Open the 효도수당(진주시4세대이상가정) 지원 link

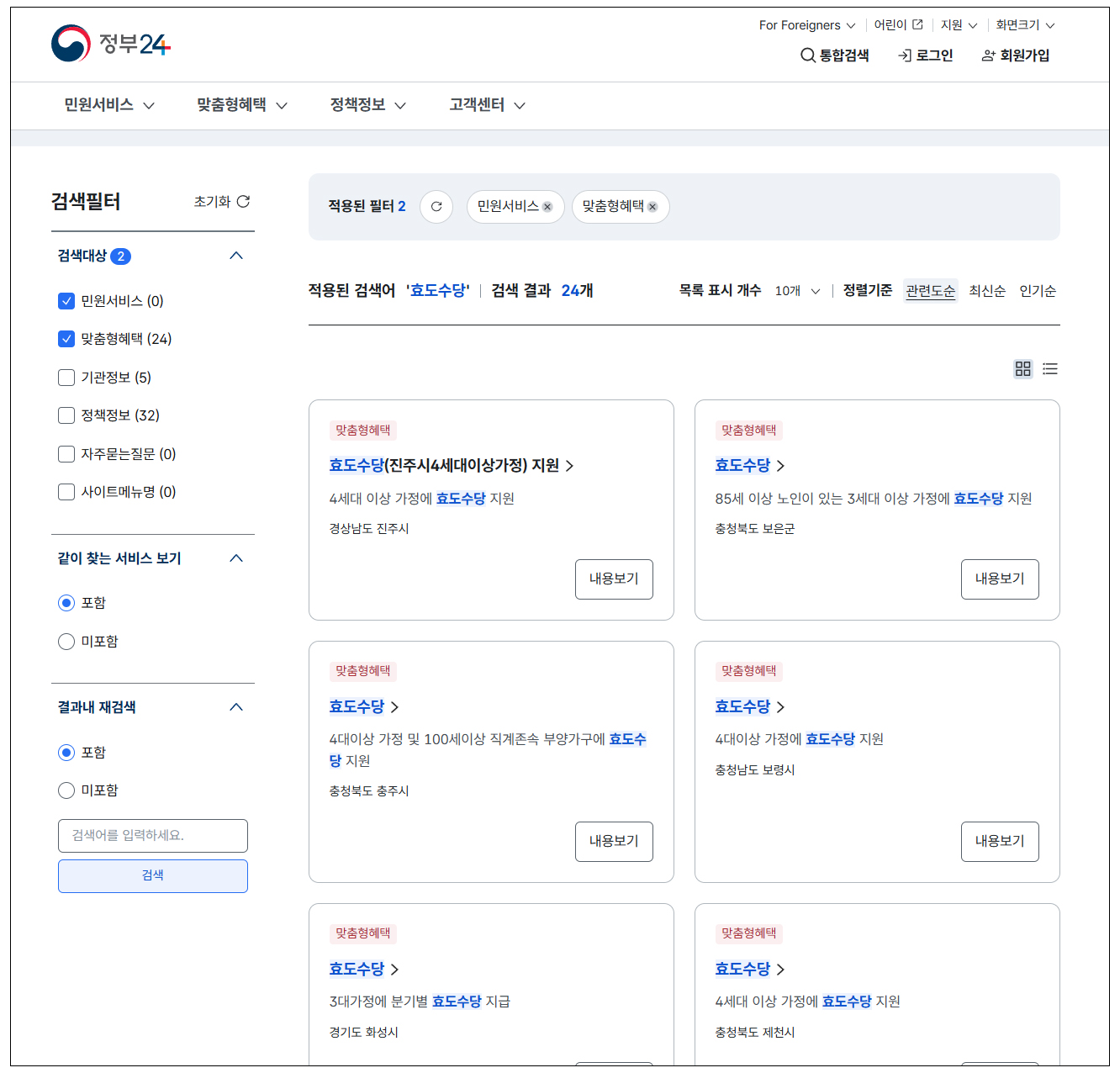pos(443,465)
